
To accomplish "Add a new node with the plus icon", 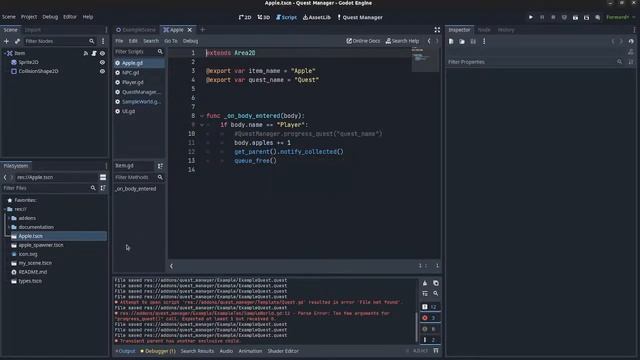I will click(6, 41).
